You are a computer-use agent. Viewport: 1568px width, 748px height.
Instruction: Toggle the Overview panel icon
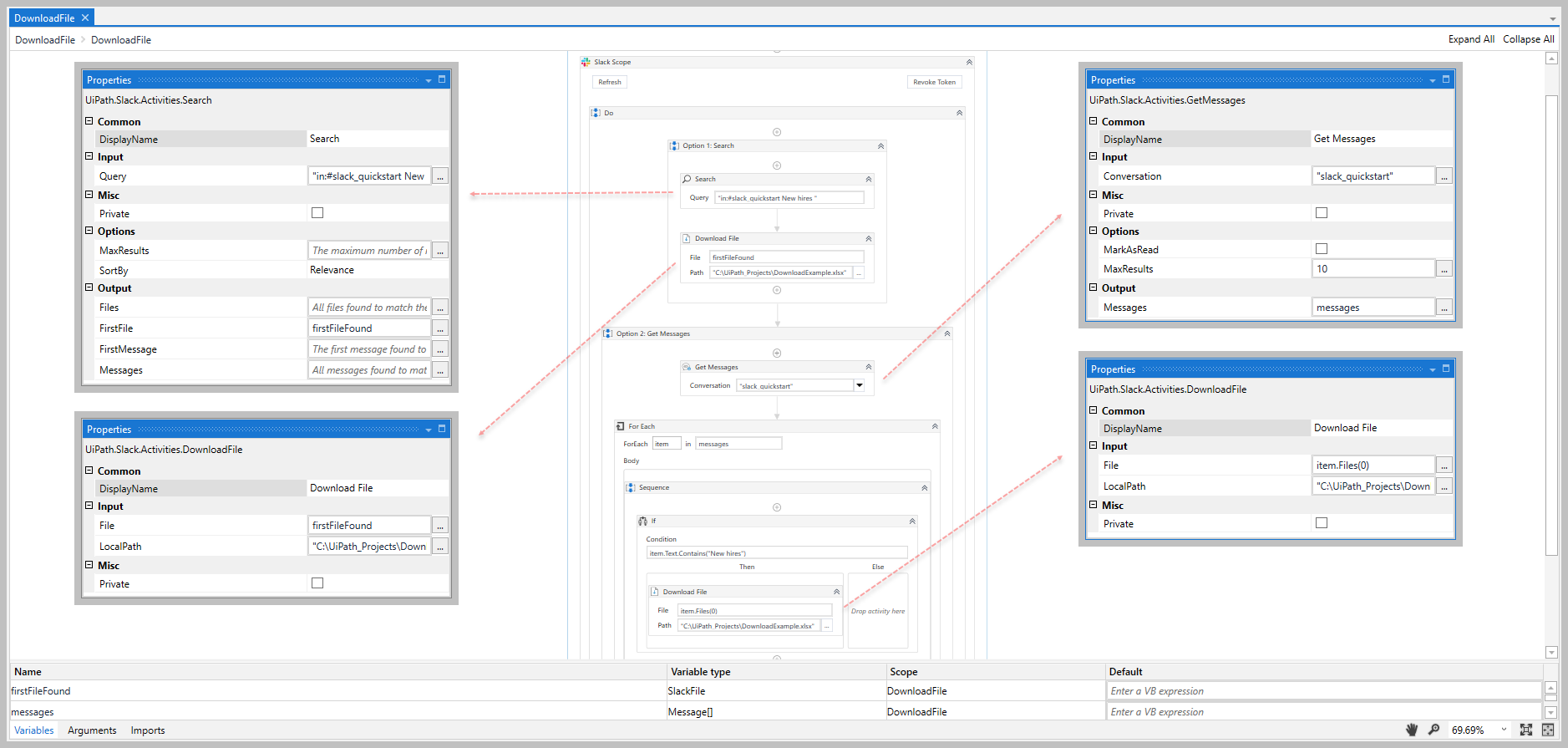pyautogui.click(x=1548, y=730)
